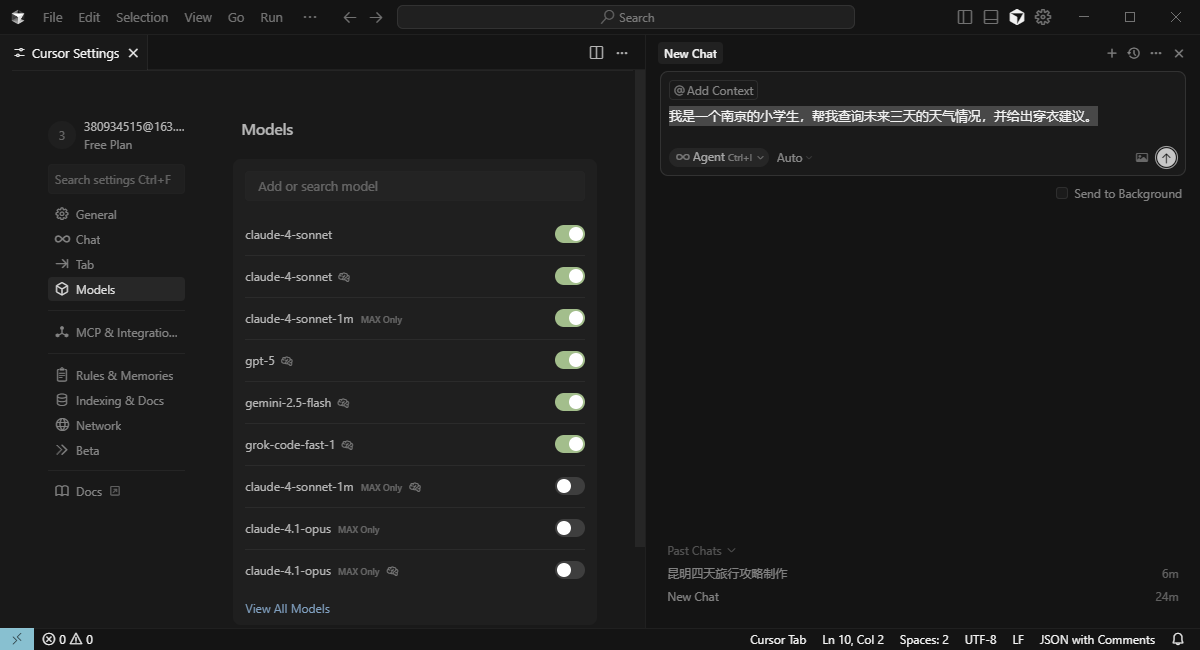The height and width of the screenshot is (650, 1200).
Task: Click Ln 10, Col 2 indicator
Action: [853, 639]
